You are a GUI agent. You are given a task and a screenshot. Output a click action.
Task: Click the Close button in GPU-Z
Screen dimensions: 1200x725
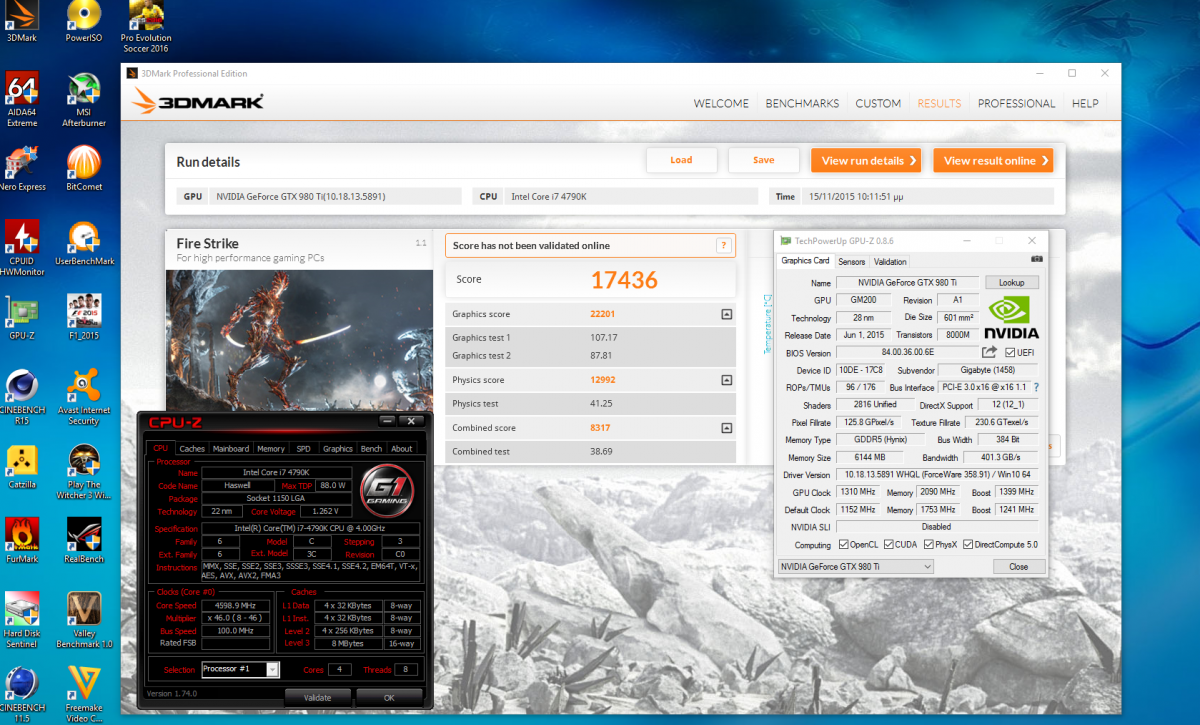[1018, 566]
